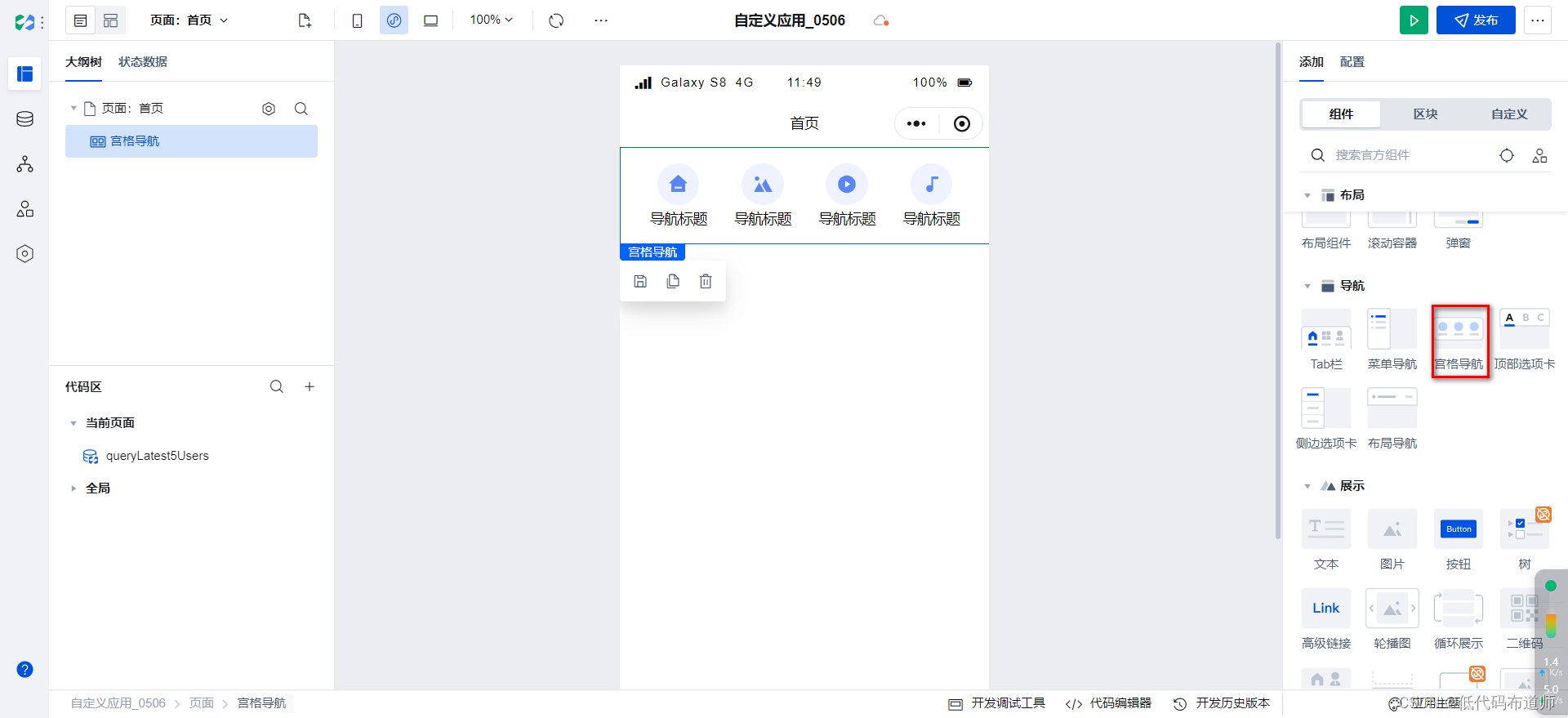
Task: Open the data source sidebar icon
Action: (24, 119)
